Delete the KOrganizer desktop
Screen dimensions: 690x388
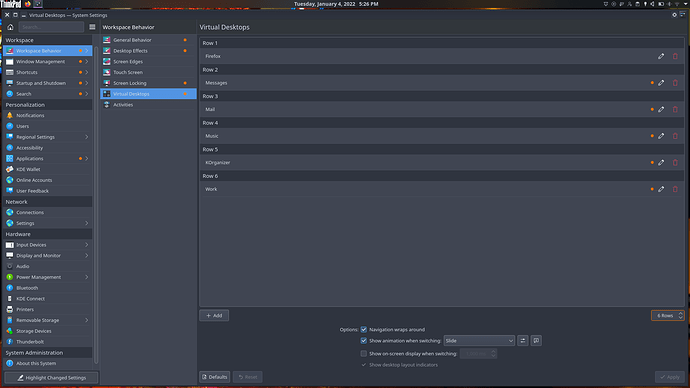pyautogui.click(x=675, y=162)
